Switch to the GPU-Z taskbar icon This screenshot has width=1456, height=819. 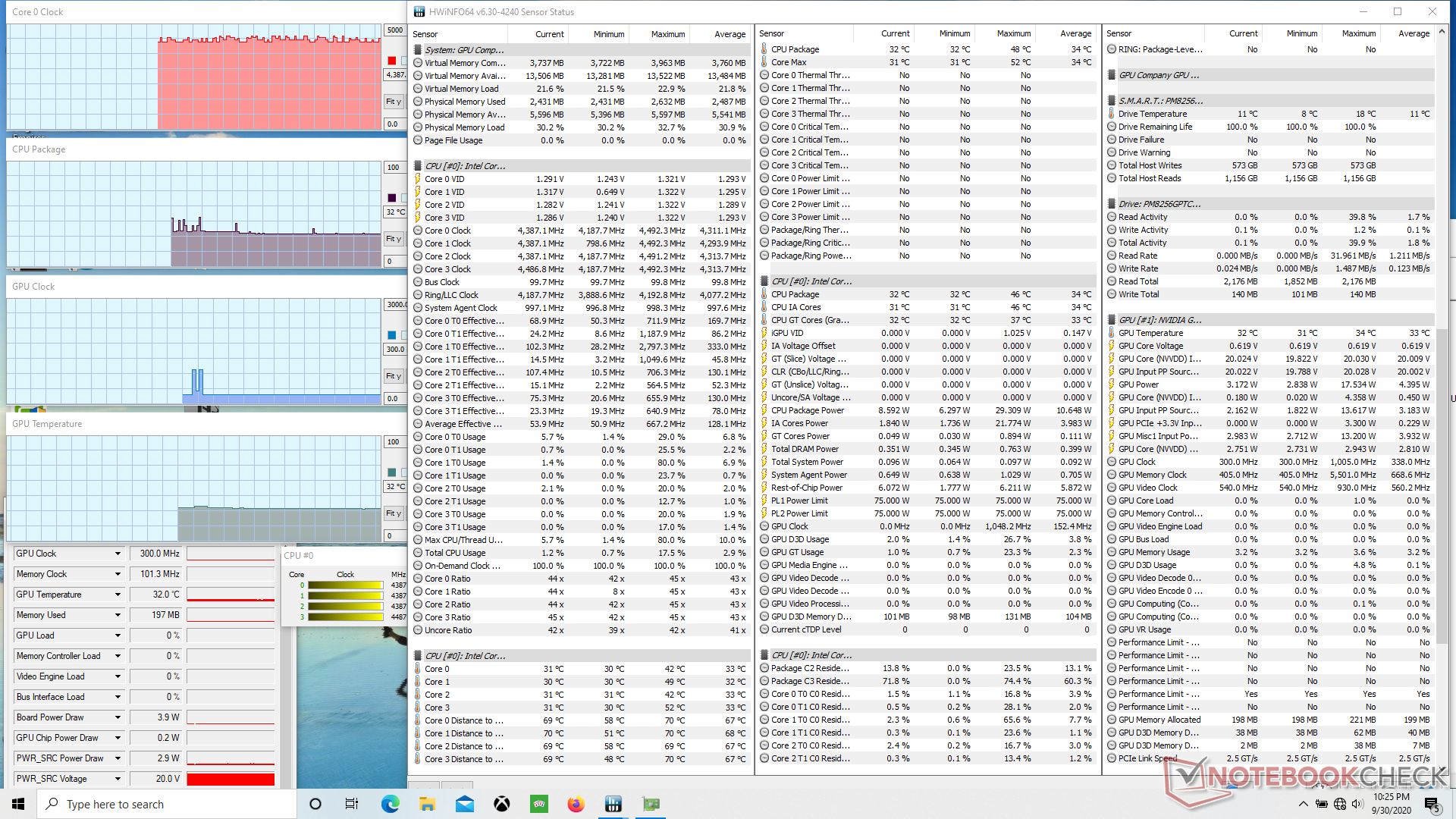(x=651, y=804)
